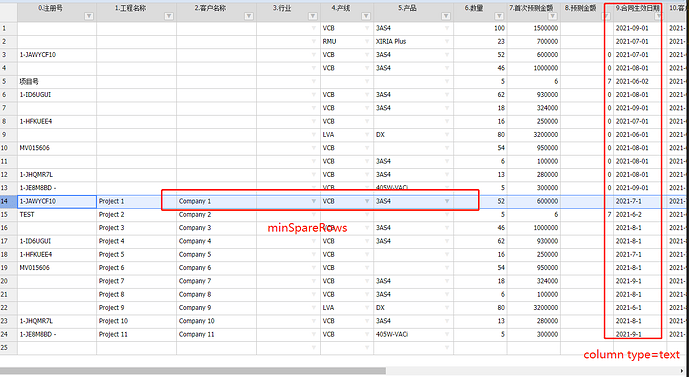This screenshot has height=377, width=689.
Task: Select the Project 11 cell
Action: click(137, 334)
